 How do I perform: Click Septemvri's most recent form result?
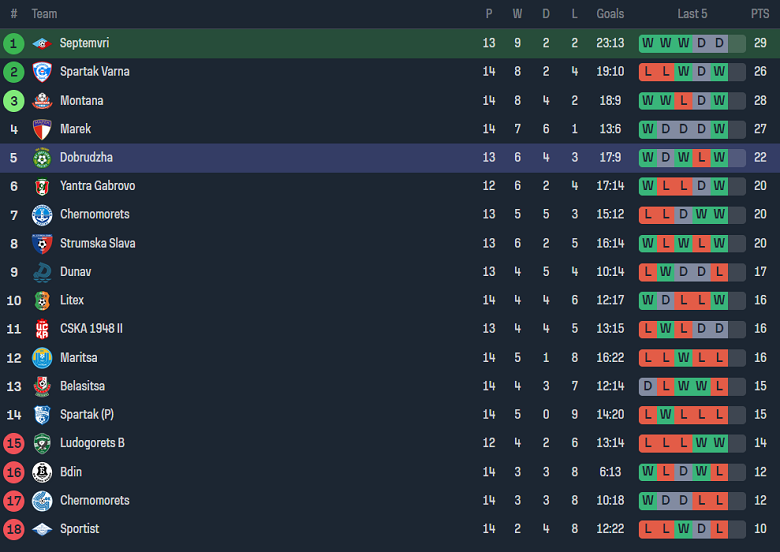coord(737,43)
